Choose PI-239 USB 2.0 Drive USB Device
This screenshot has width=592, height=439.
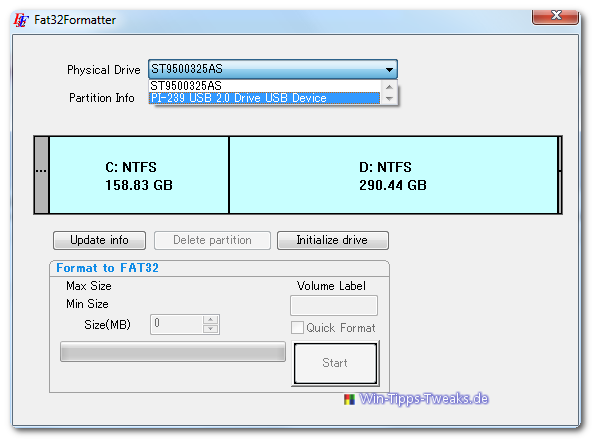(x=265, y=98)
